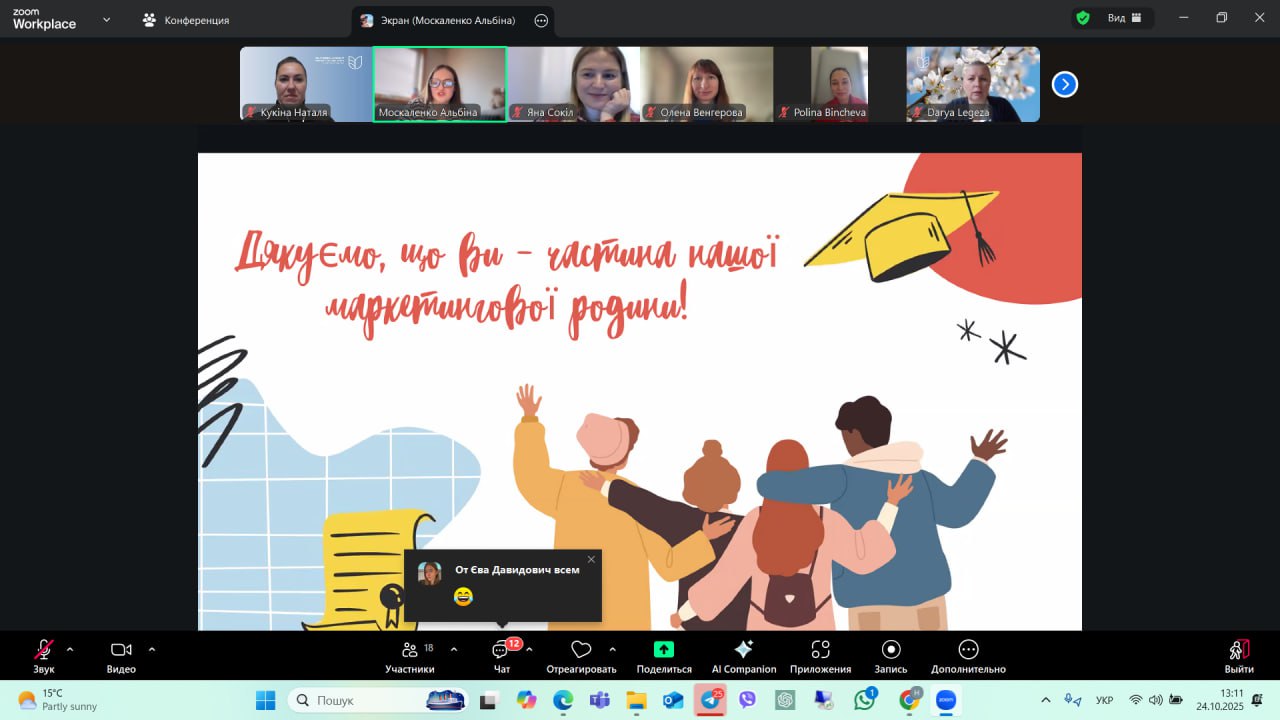
Task: Launch Copilot from the taskbar
Action: 526,700
